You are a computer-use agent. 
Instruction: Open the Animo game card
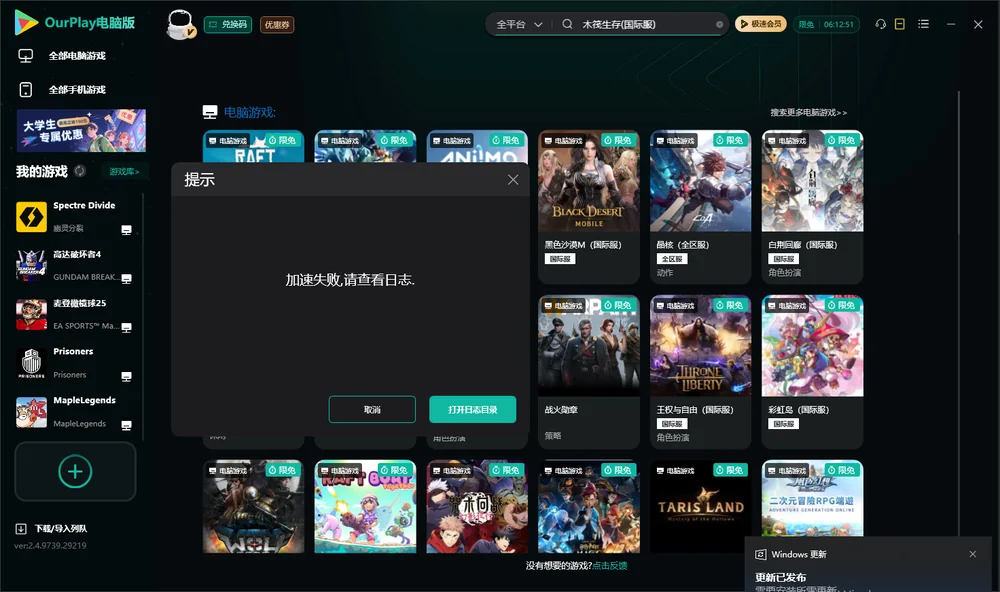tap(477, 147)
